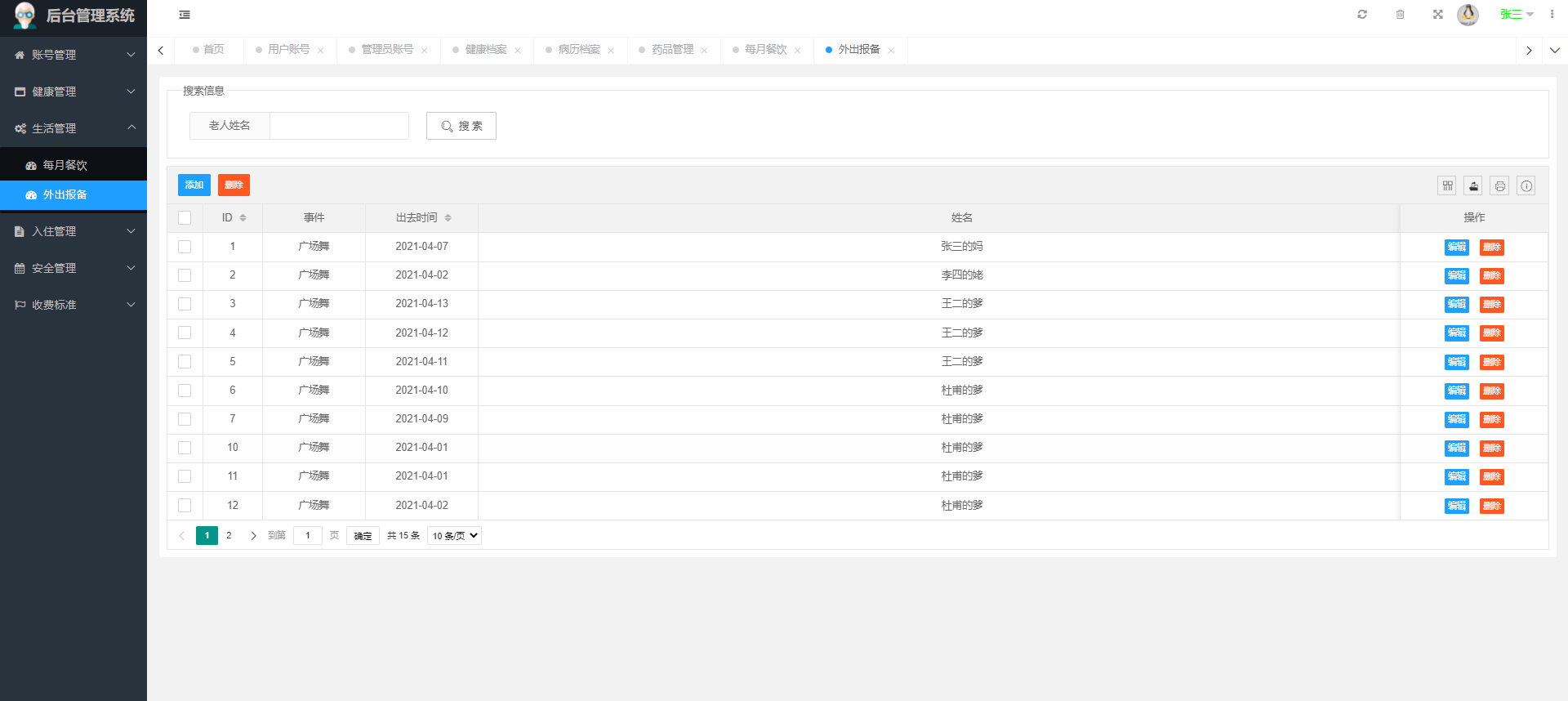The image size is (1568, 701).
Task: Open the 10 条/页 page size dropdown
Action: click(x=455, y=536)
